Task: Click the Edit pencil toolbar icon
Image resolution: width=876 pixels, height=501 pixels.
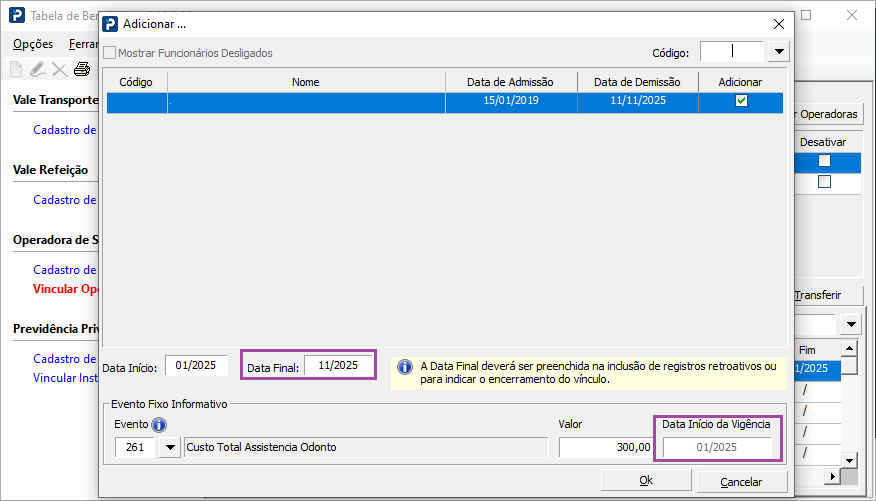Action: (x=37, y=69)
